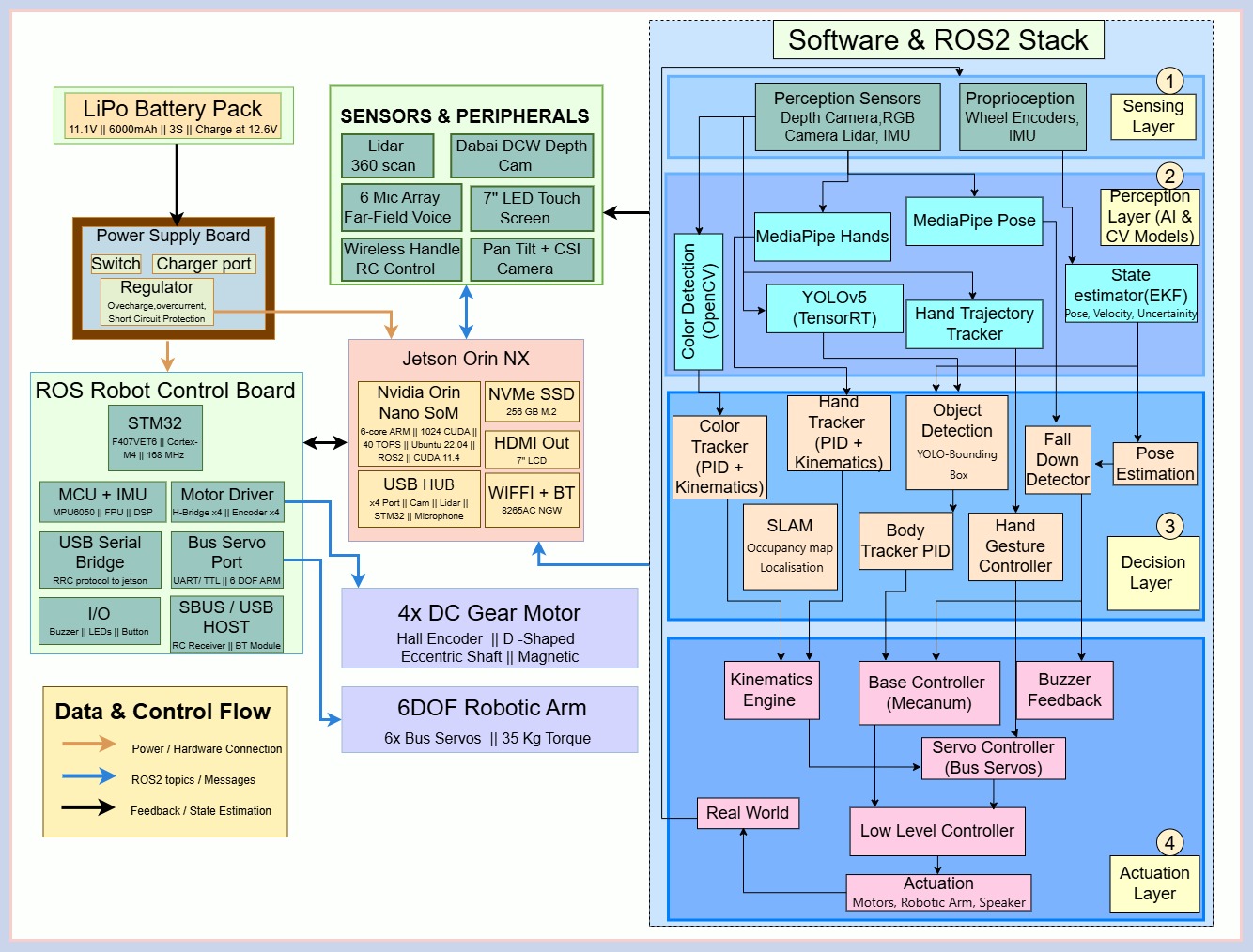1253x952 pixels.
Task: Click the Switch box on Power Supply Board
Action: click(116, 264)
